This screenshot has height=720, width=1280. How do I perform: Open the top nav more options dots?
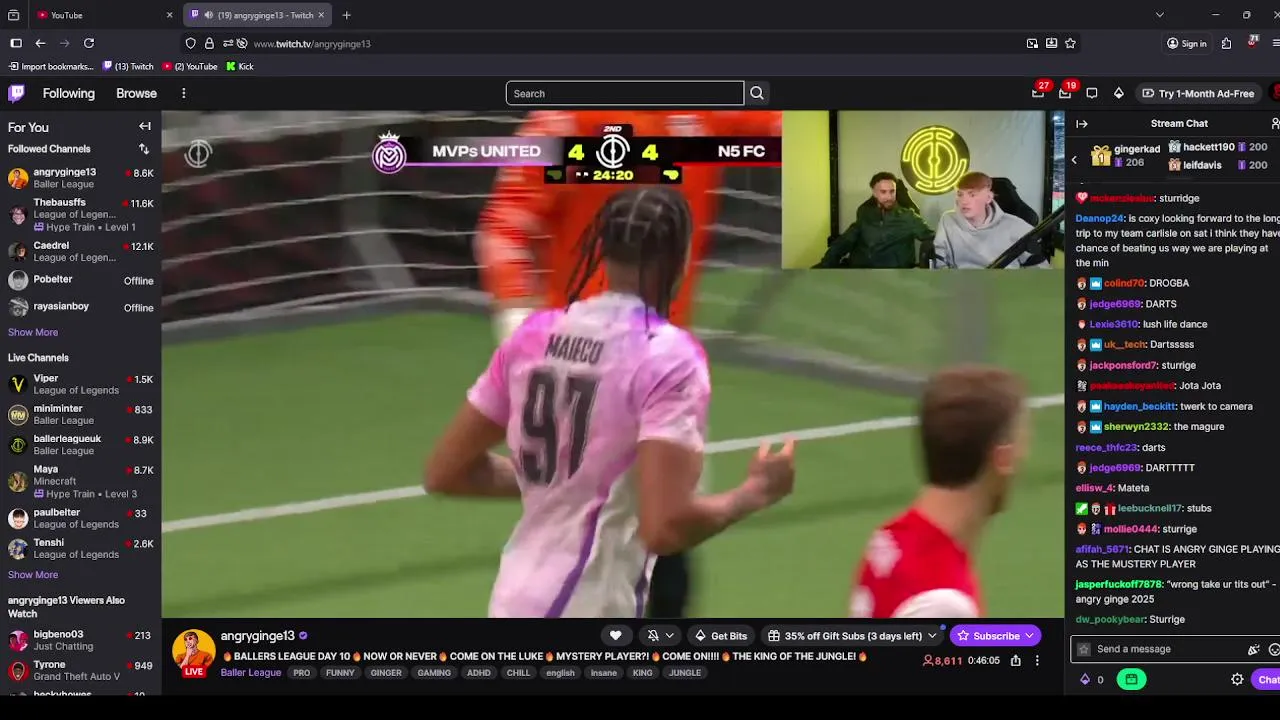coord(183,93)
